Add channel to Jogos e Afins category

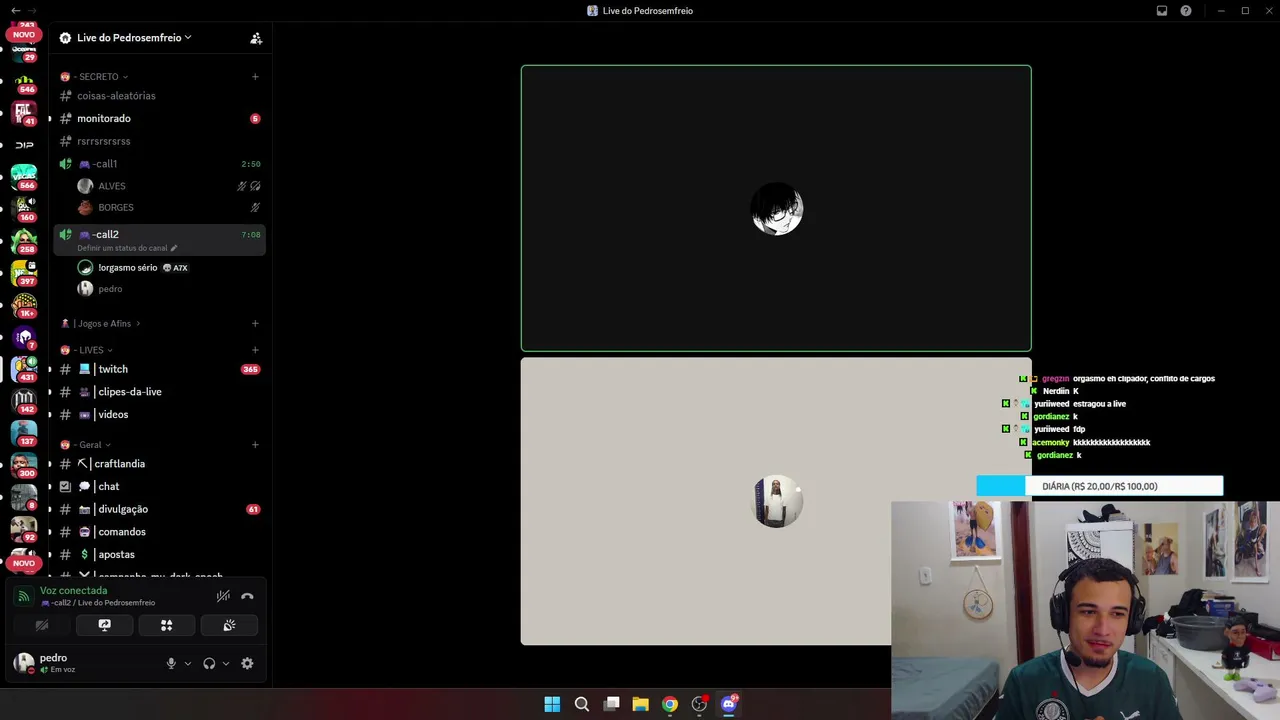(x=255, y=324)
